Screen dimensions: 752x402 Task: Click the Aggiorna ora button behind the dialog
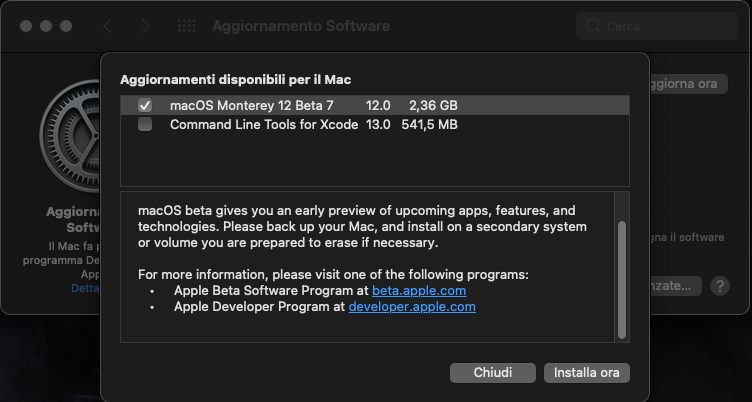(x=689, y=84)
